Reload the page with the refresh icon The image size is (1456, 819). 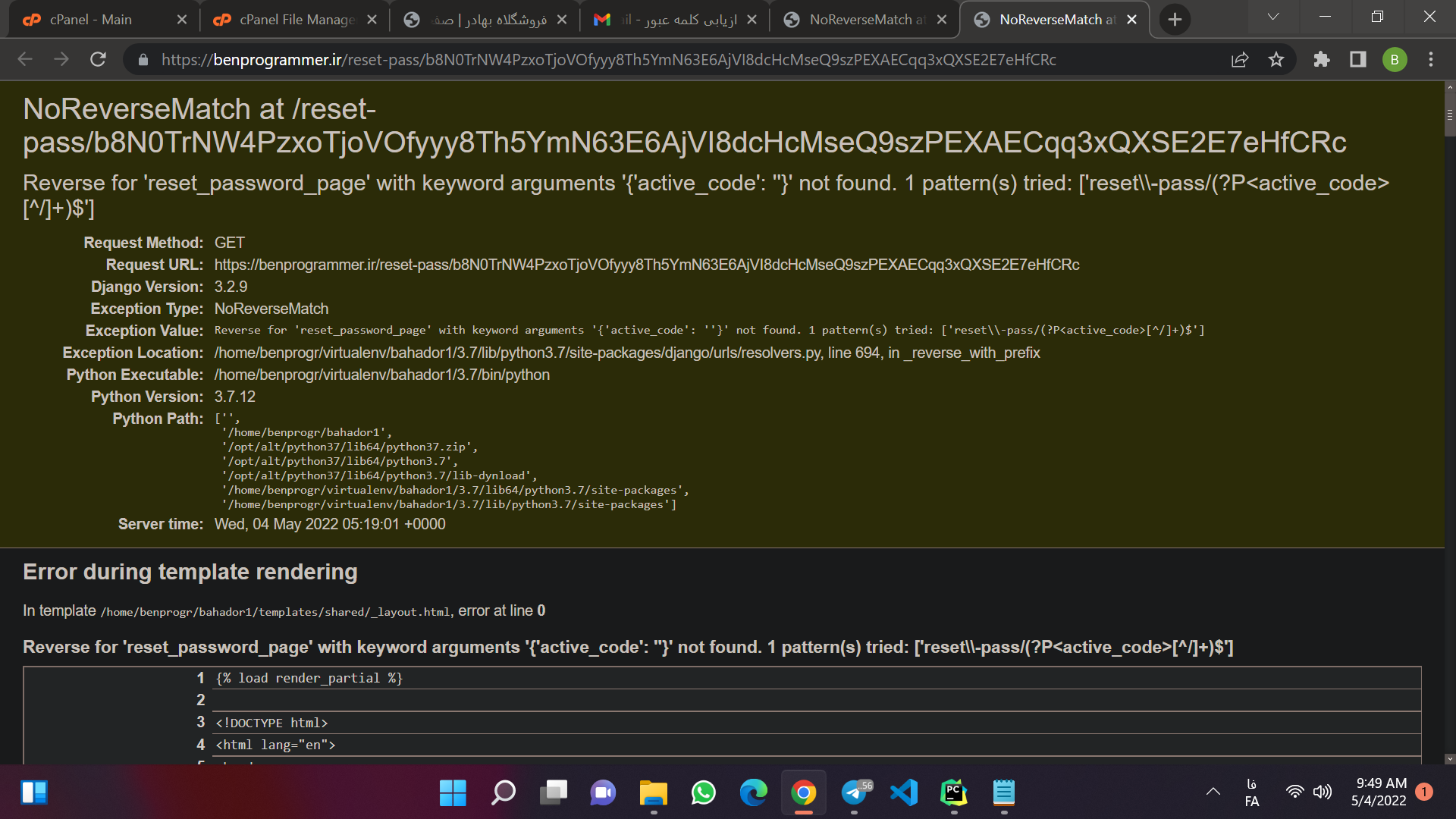point(98,59)
